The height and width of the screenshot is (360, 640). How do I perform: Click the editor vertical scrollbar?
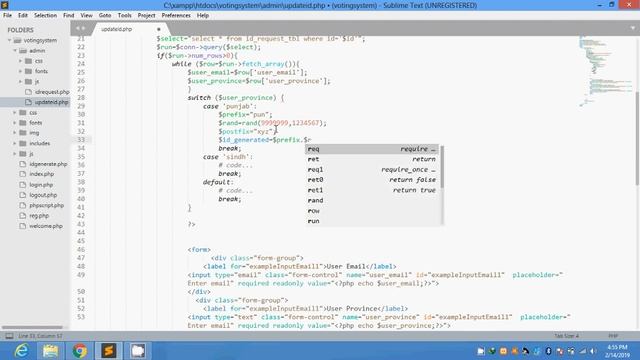(638, 139)
